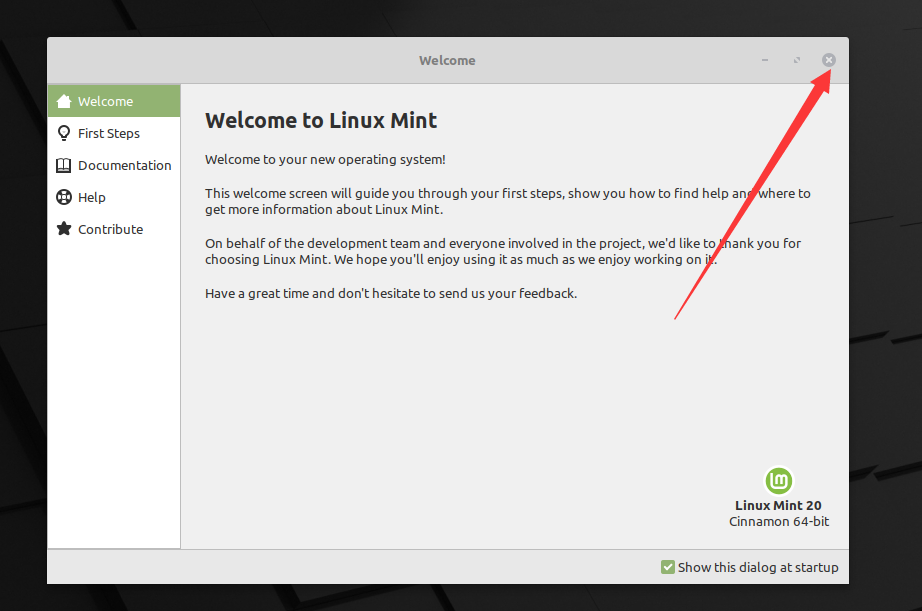
Task: Click the restore window icon
Action: click(x=796, y=60)
